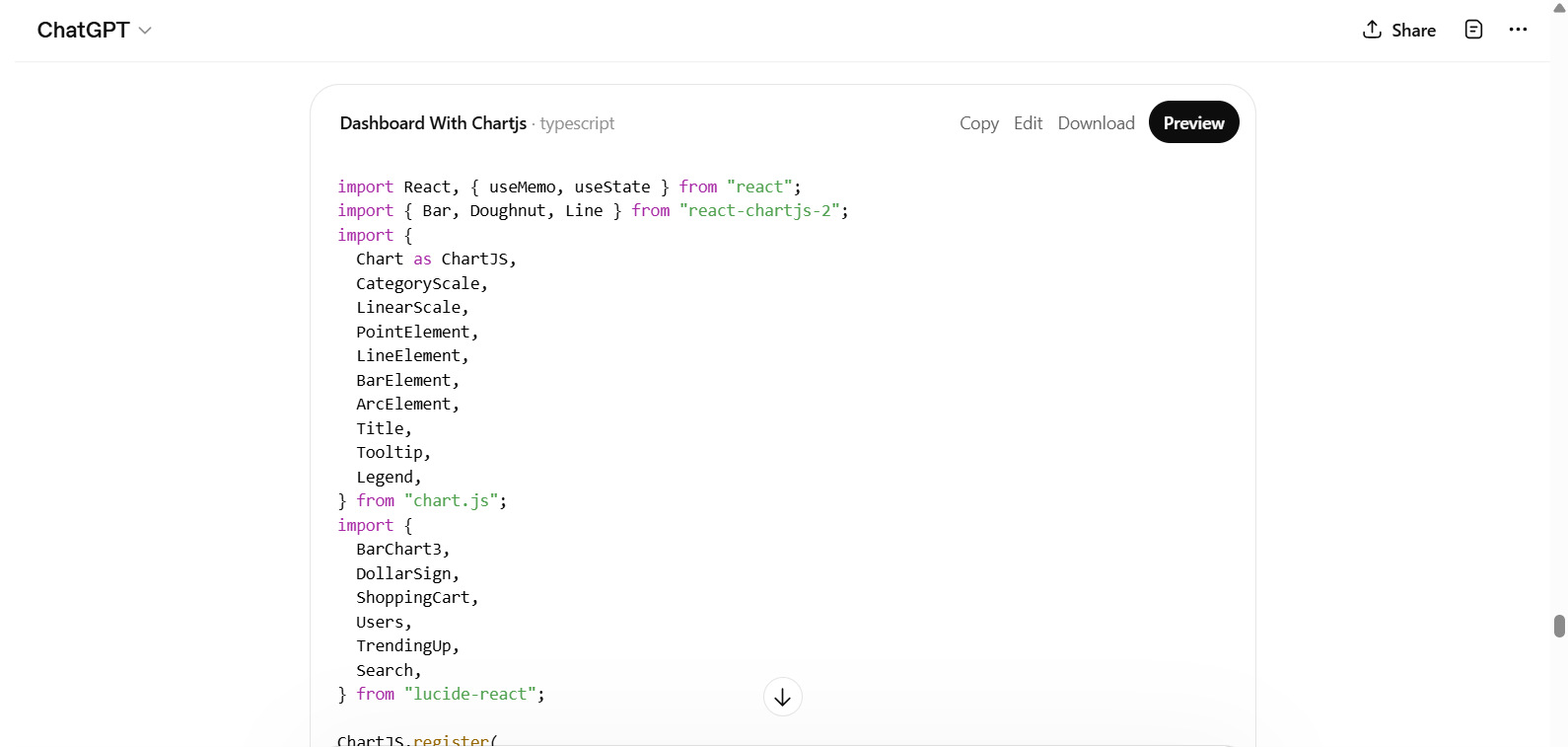Place cursor on "react-chartjs-2" import string

click(x=763, y=211)
